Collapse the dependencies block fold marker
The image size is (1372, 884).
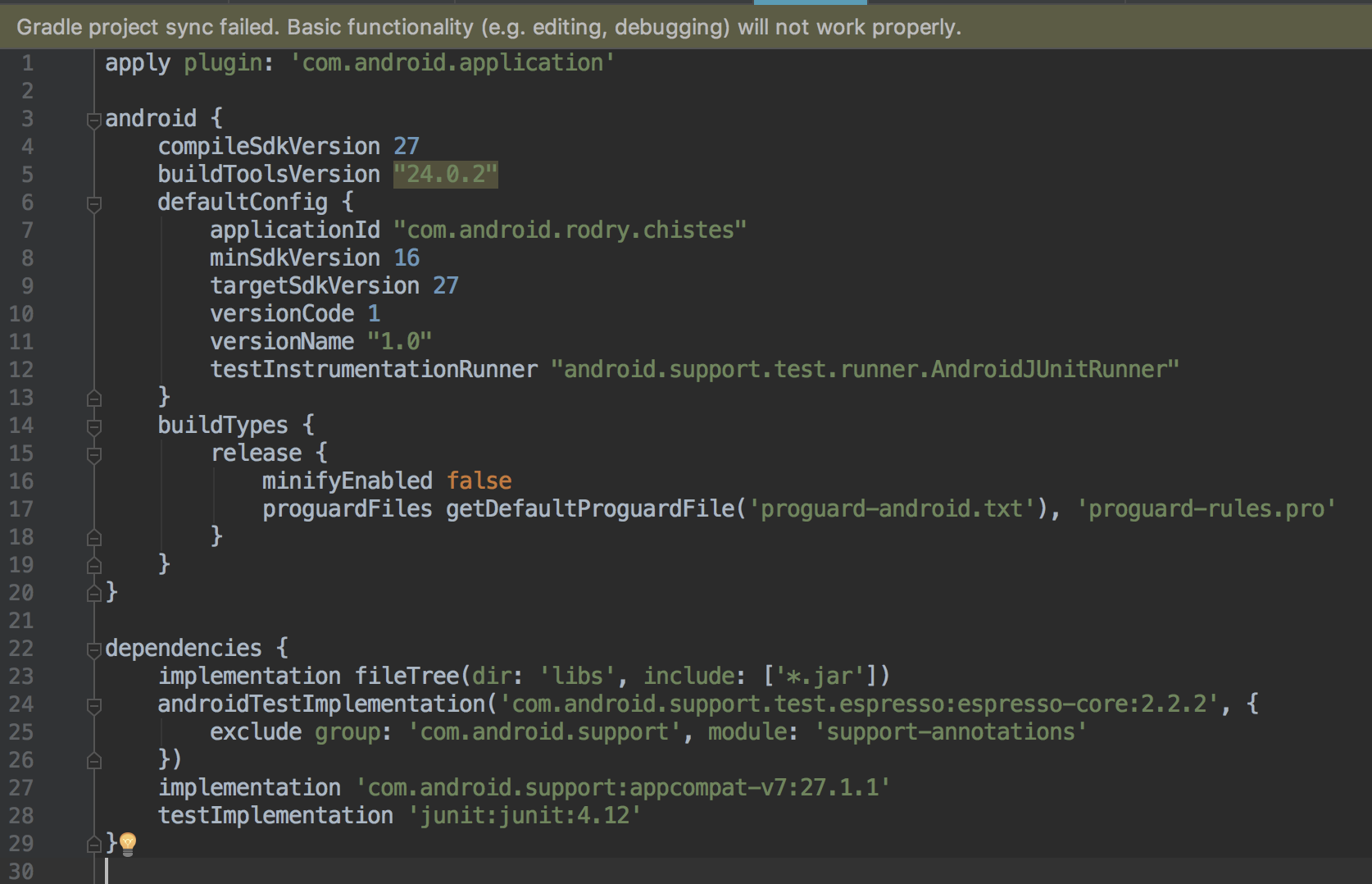[x=94, y=650]
